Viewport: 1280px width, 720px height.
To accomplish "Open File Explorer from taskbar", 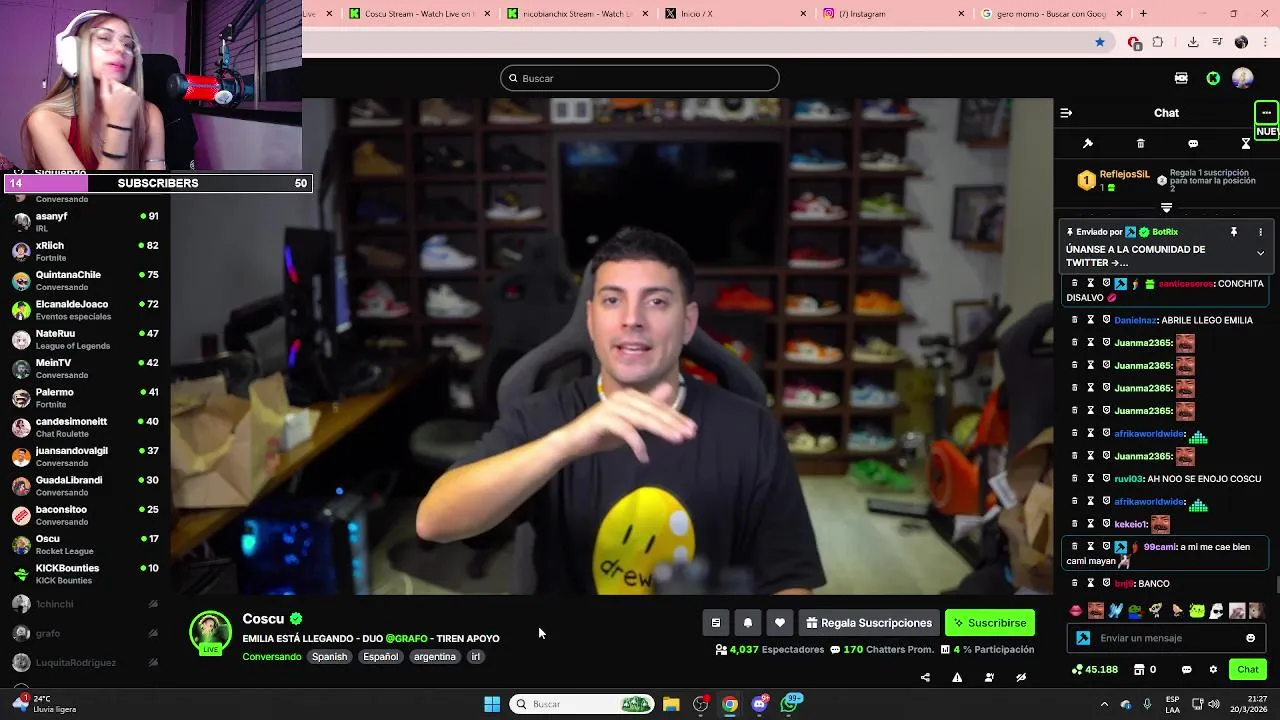I will (671, 704).
